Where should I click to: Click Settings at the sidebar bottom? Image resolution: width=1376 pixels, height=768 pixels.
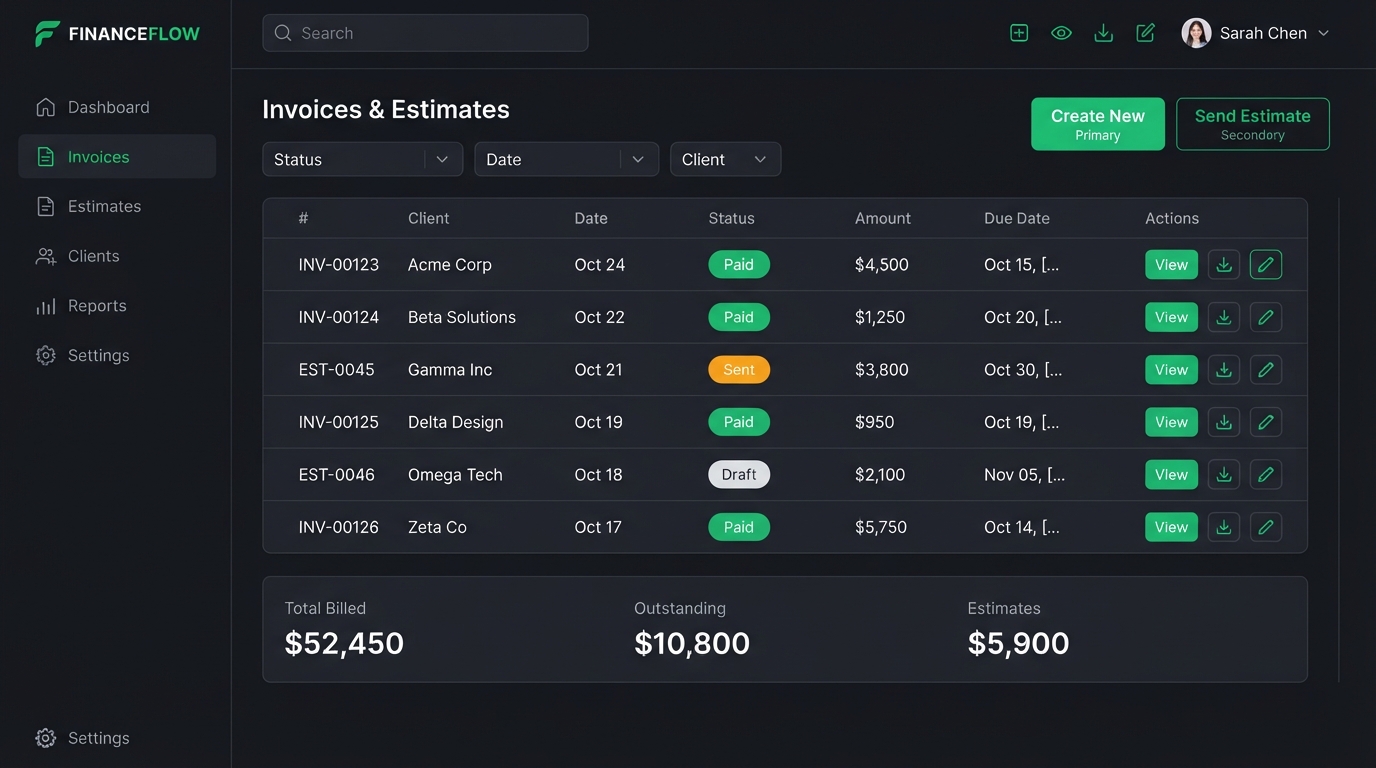[117, 738]
